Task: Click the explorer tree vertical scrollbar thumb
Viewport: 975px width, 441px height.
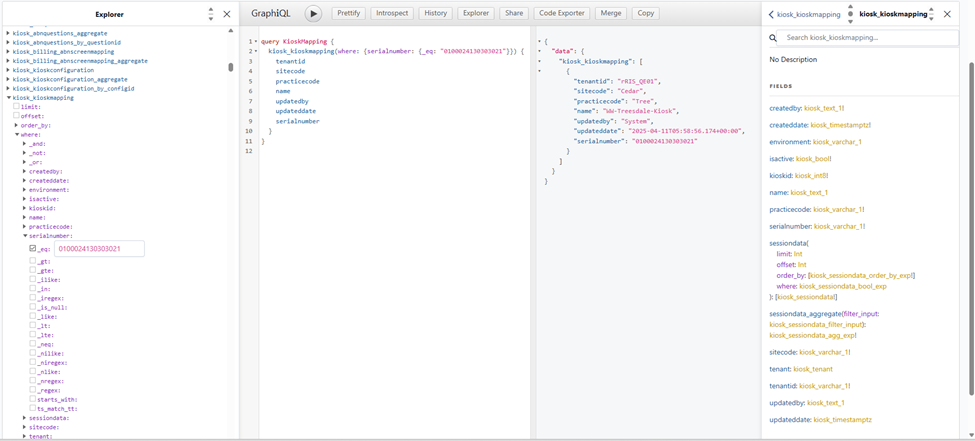Action: 231,67
